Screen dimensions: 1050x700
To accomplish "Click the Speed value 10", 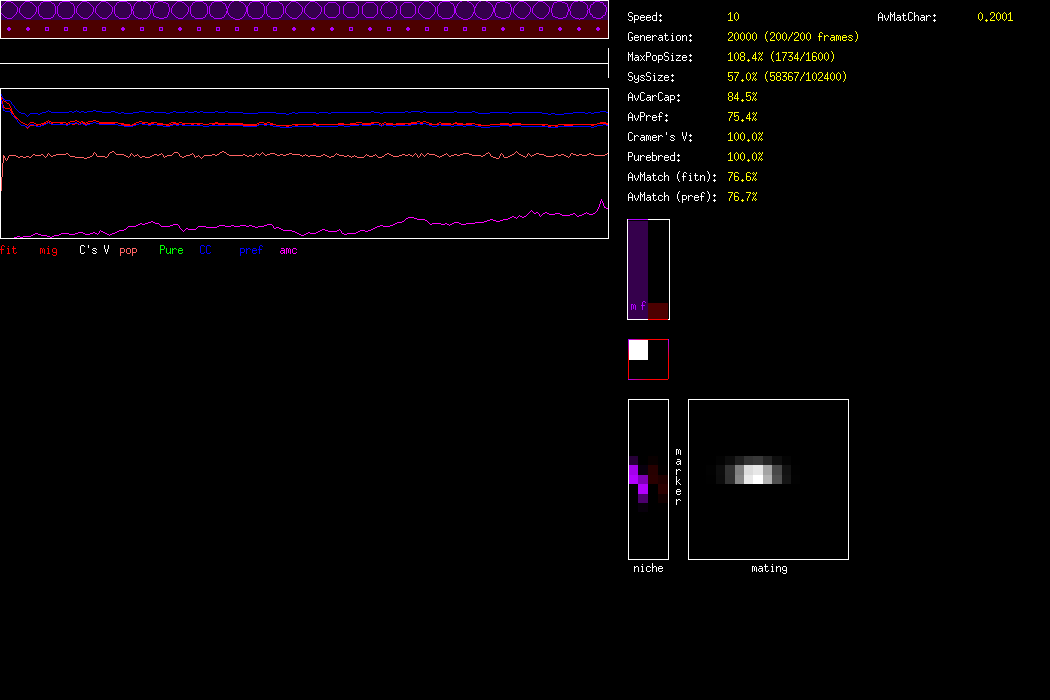I will tap(733, 17).
